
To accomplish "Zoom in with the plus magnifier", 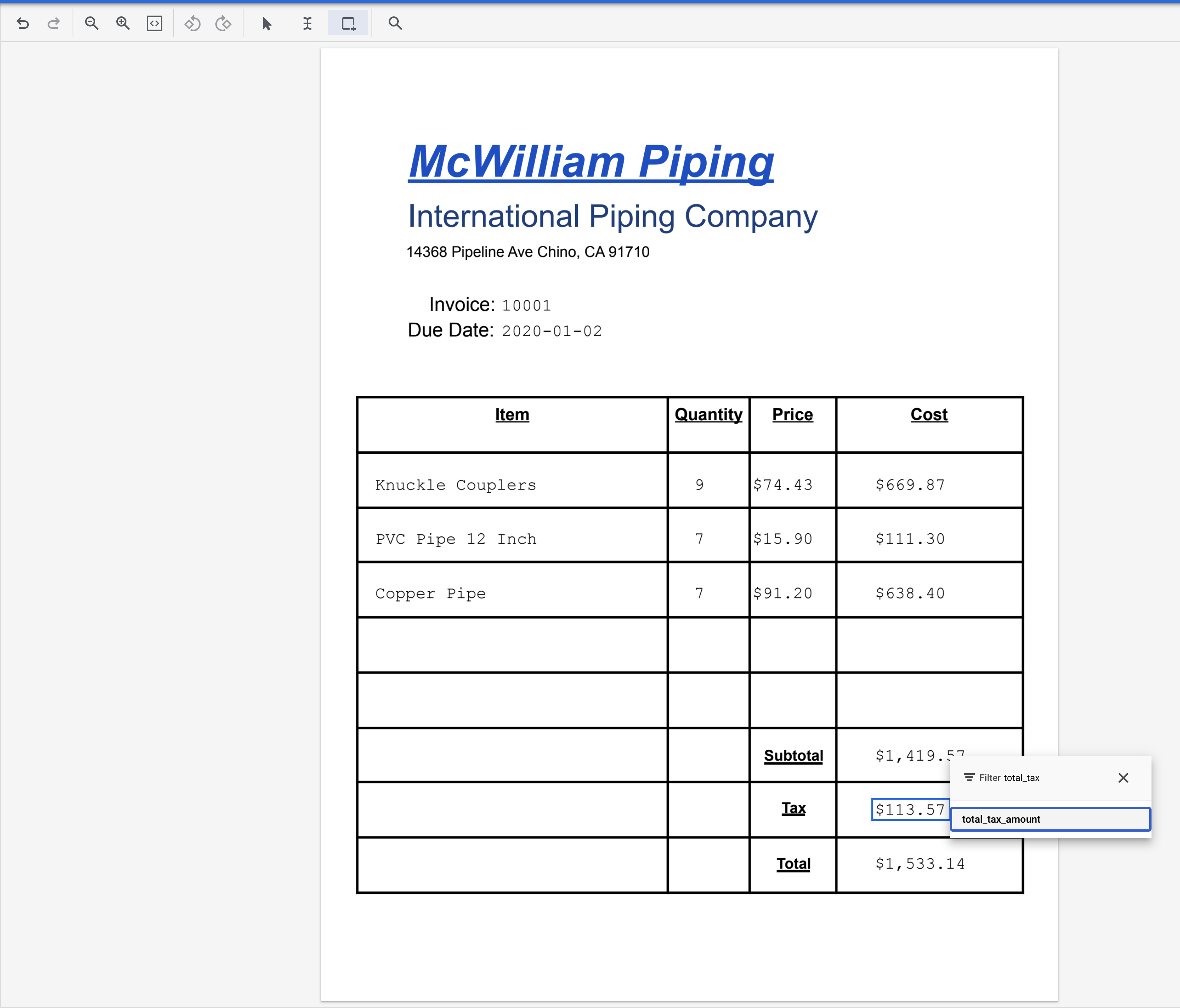I will [x=123, y=23].
